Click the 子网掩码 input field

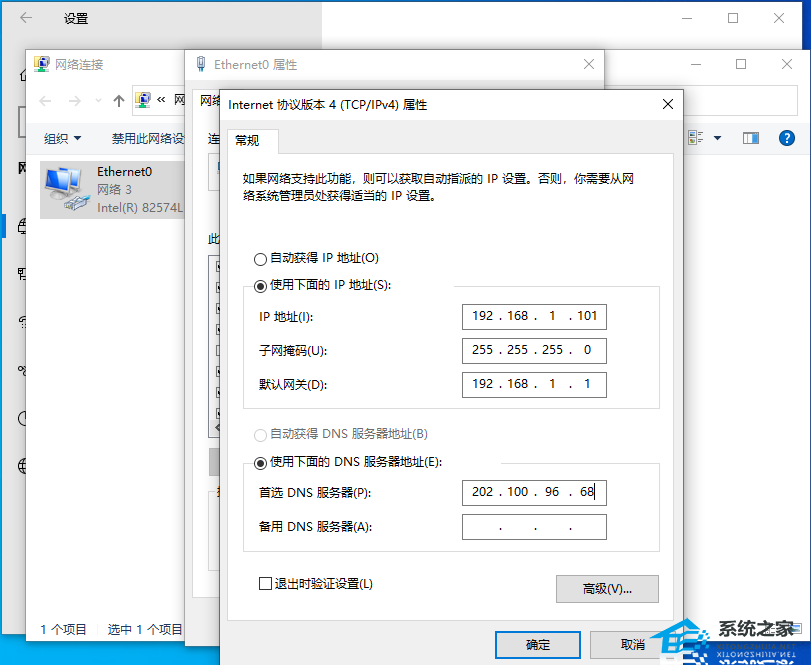tap(534, 351)
